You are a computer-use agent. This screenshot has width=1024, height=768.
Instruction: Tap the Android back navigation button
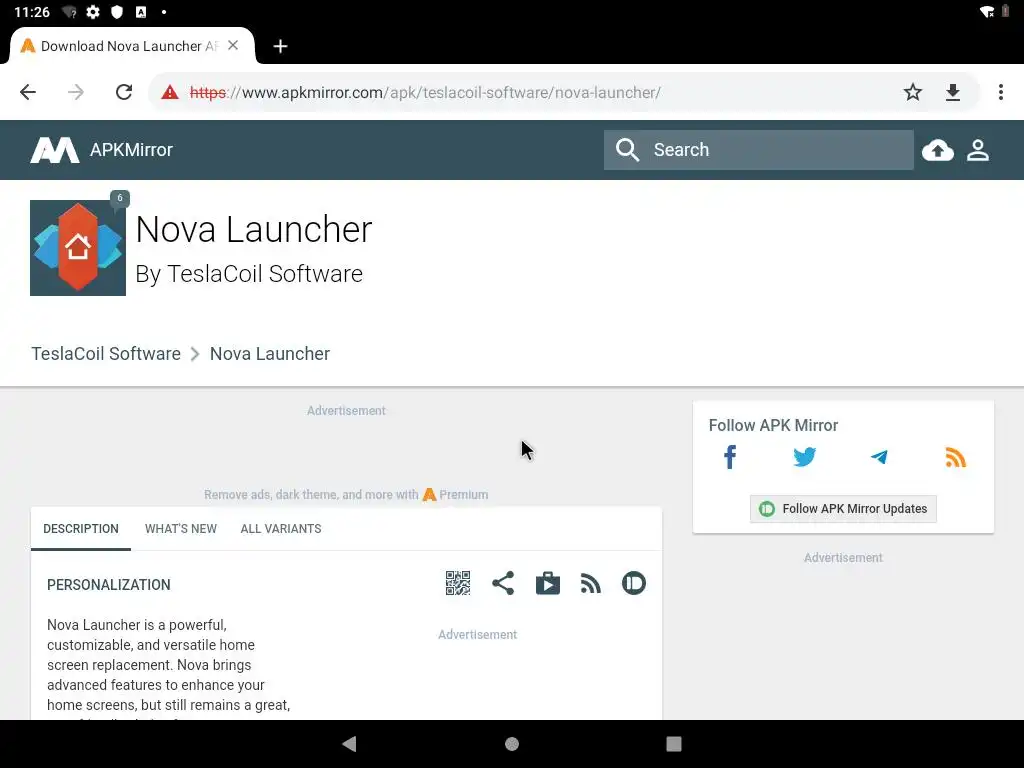[349, 744]
